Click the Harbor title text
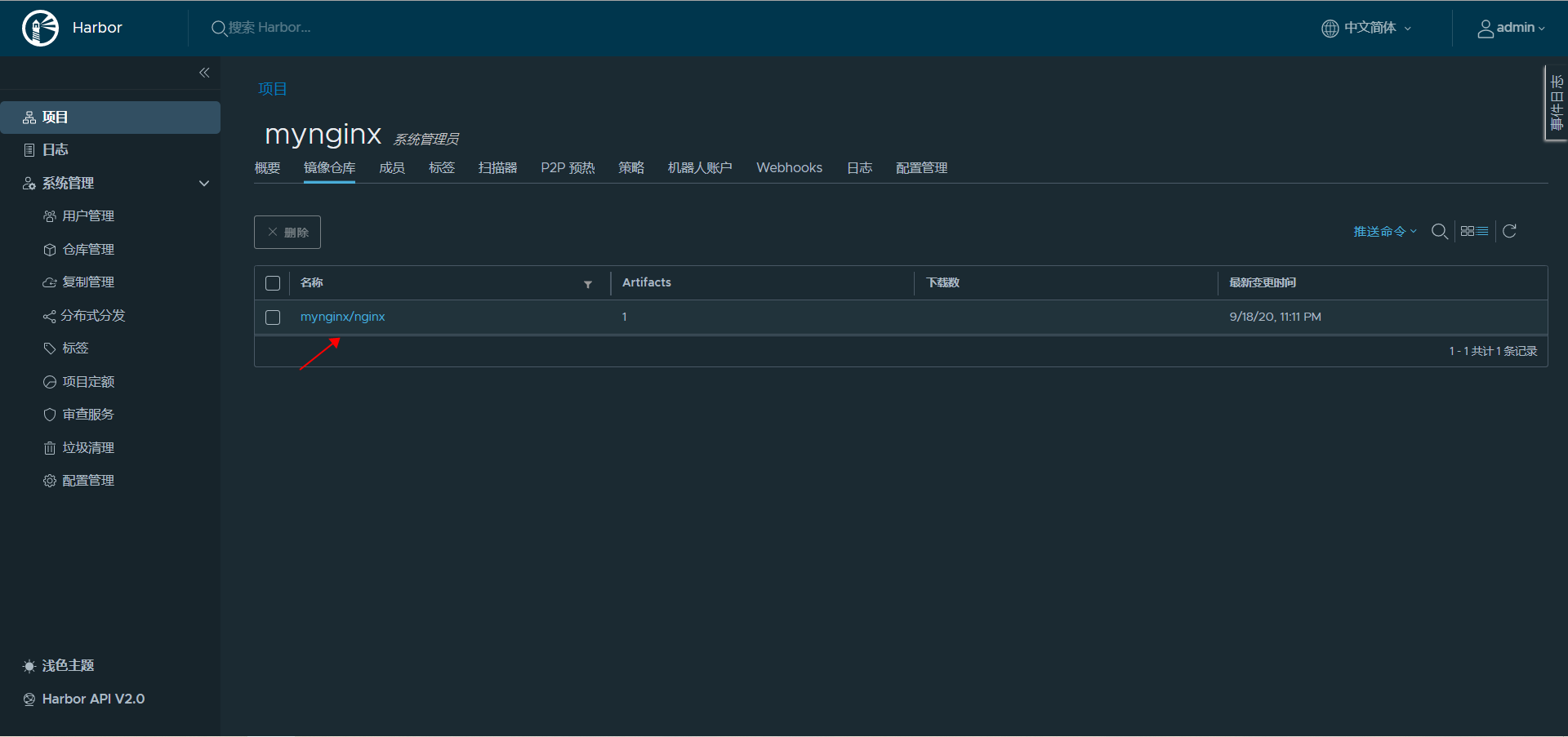 point(97,28)
